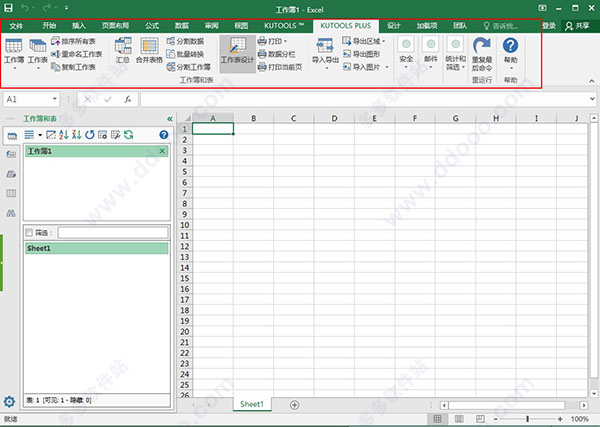Open the 汇总 tool
This screenshot has width=600, height=427.
pyautogui.click(x=123, y=50)
